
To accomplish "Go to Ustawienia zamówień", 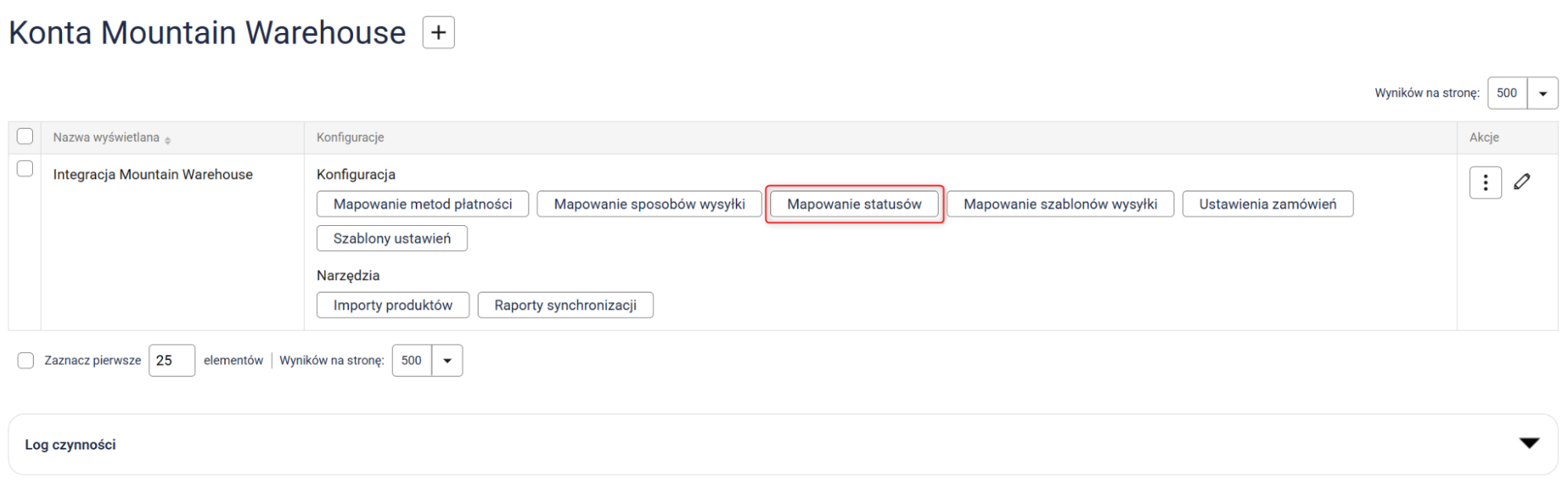I will click(x=1267, y=204).
